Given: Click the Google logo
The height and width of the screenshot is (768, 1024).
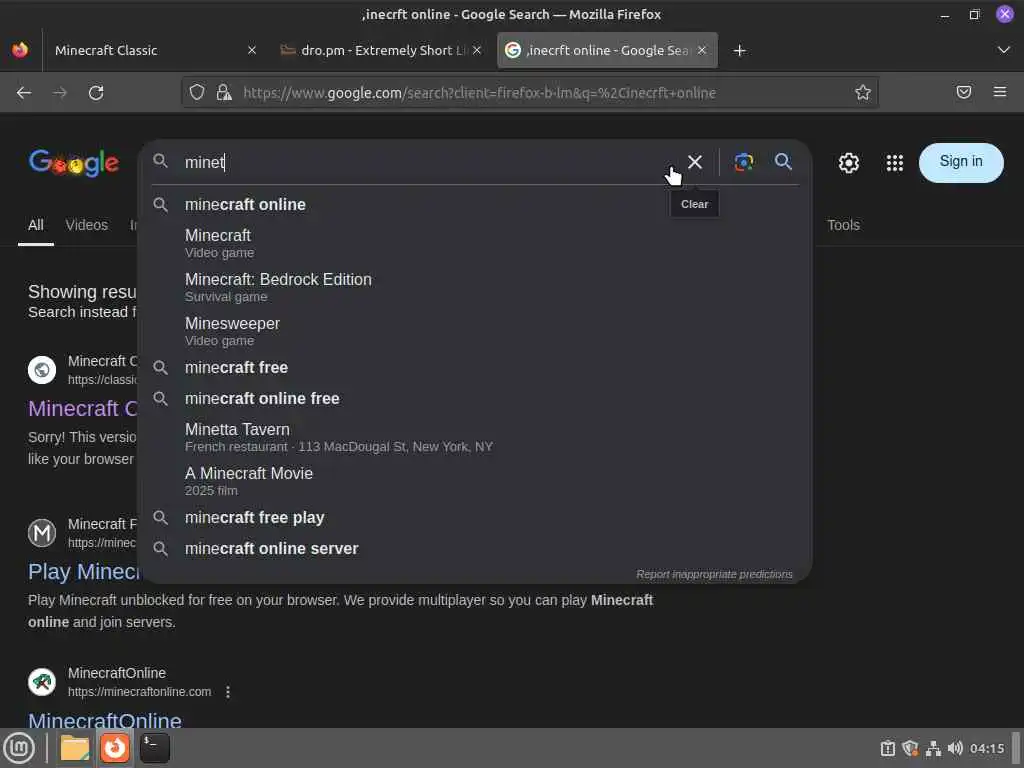Looking at the screenshot, I should click(74, 163).
